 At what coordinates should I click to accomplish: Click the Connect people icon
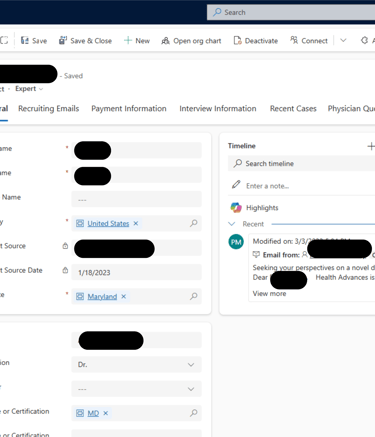click(294, 40)
